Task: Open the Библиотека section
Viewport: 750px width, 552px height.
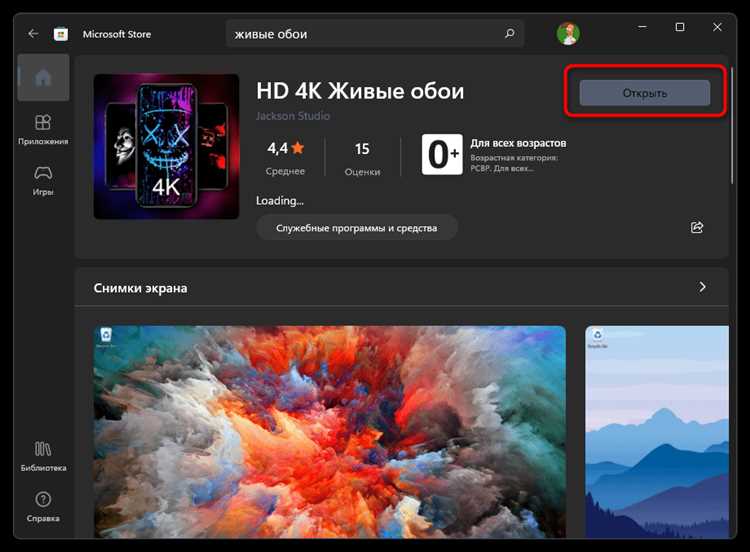Action: (43, 456)
